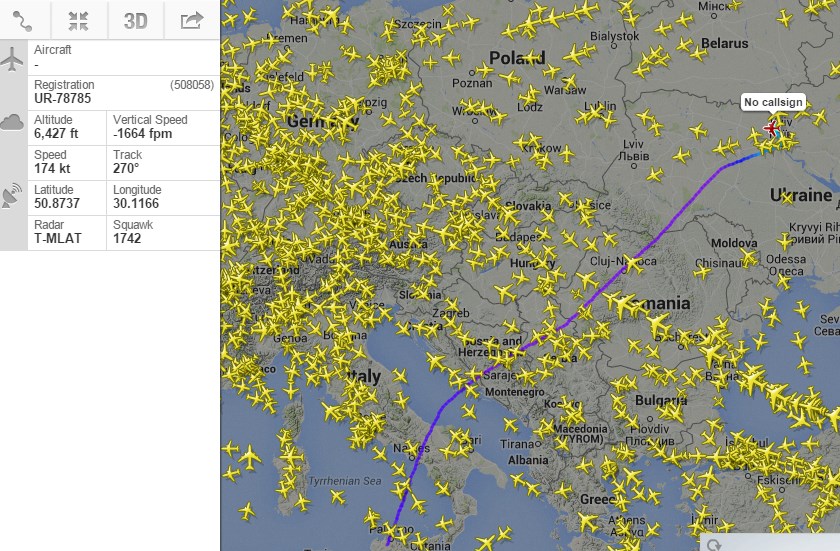840x551 pixels.
Task: Open the 3D cockpit view
Action: pos(135,21)
